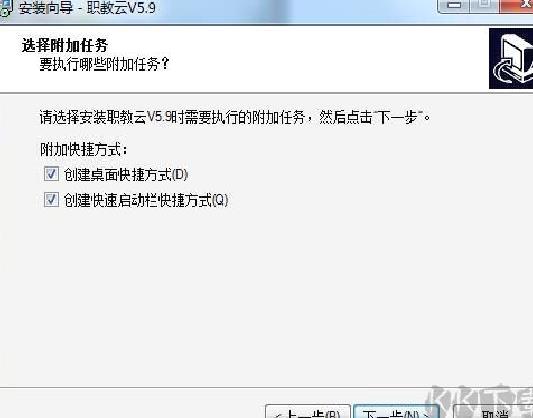This screenshot has width=533, height=418.
Task: Click the 创建桌面快捷方式(D) label text
Action: pos(126,175)
